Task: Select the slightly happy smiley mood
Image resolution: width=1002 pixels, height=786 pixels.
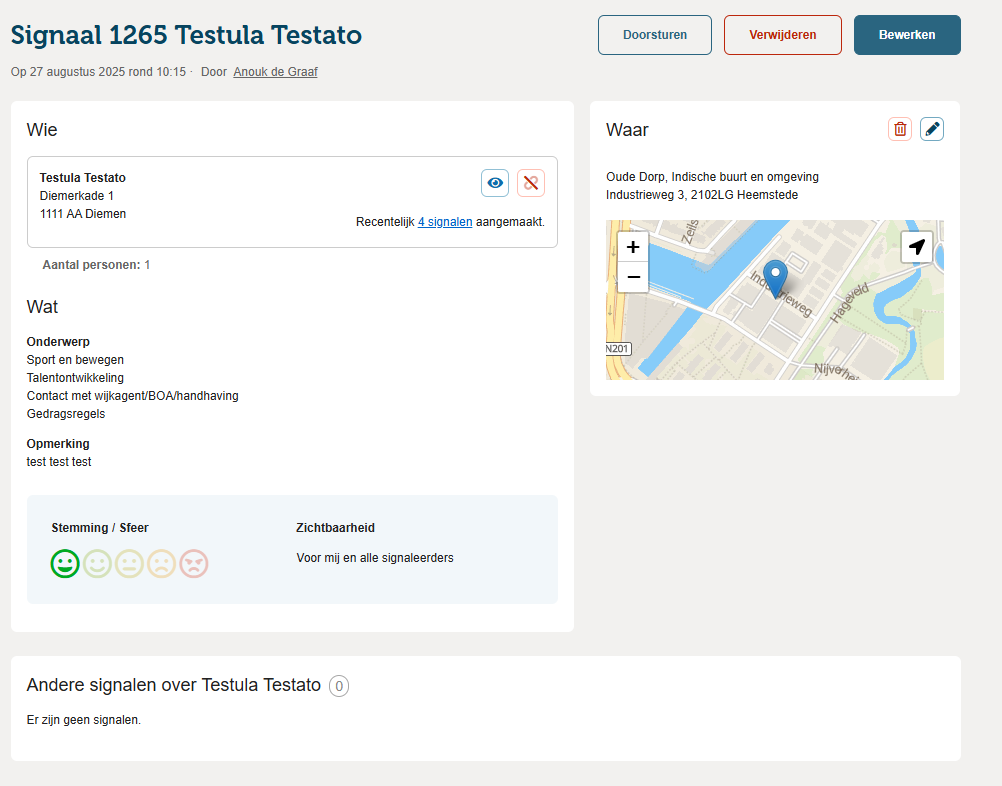Action: 97,564
